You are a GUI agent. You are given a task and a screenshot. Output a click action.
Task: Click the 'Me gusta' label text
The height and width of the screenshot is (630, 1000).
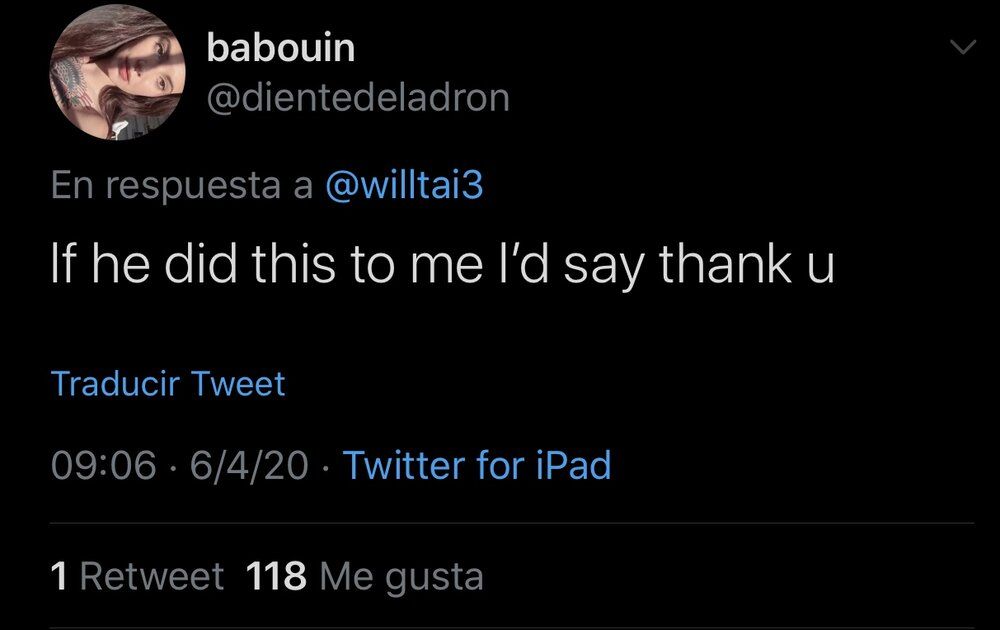pos(401,577)
